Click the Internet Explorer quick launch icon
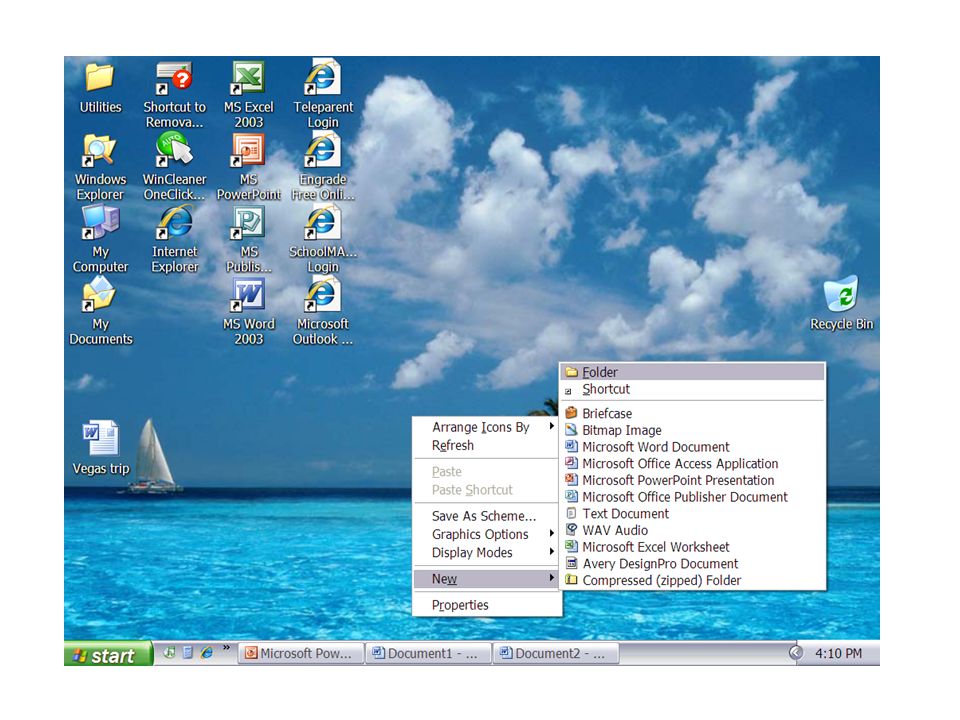960x720 pixels. [207, 653]
